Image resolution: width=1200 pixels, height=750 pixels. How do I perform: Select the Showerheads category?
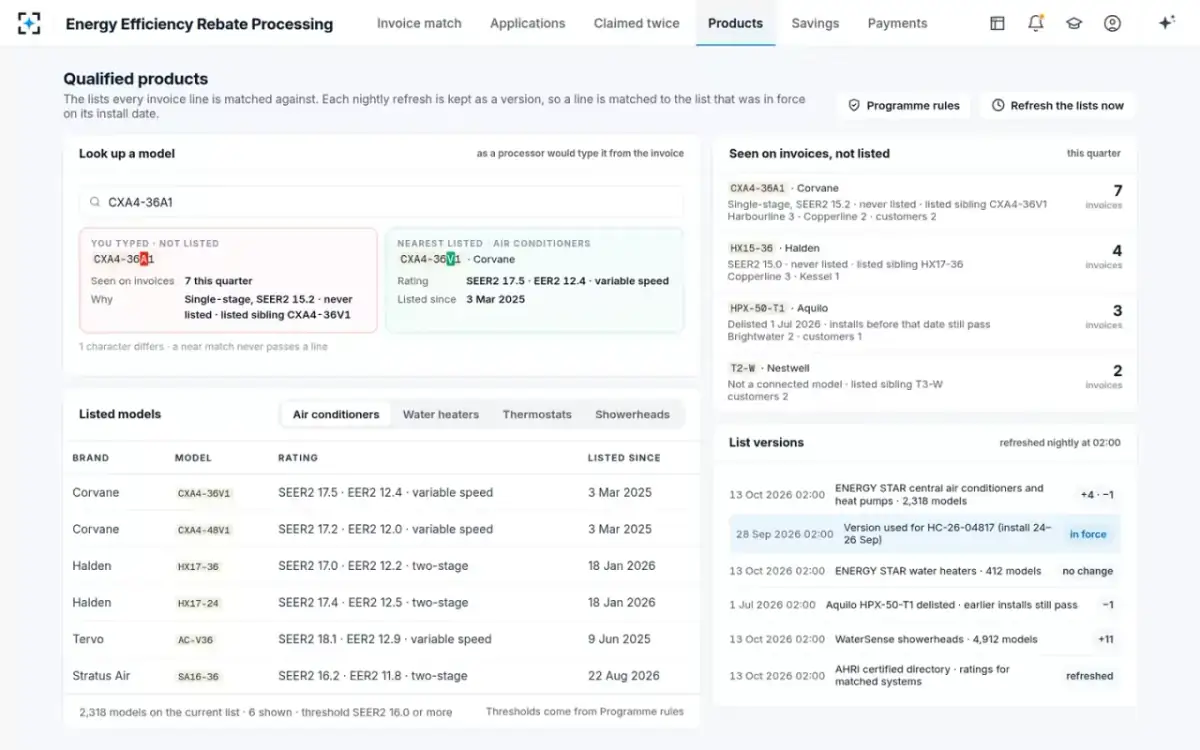pos(632,414)
